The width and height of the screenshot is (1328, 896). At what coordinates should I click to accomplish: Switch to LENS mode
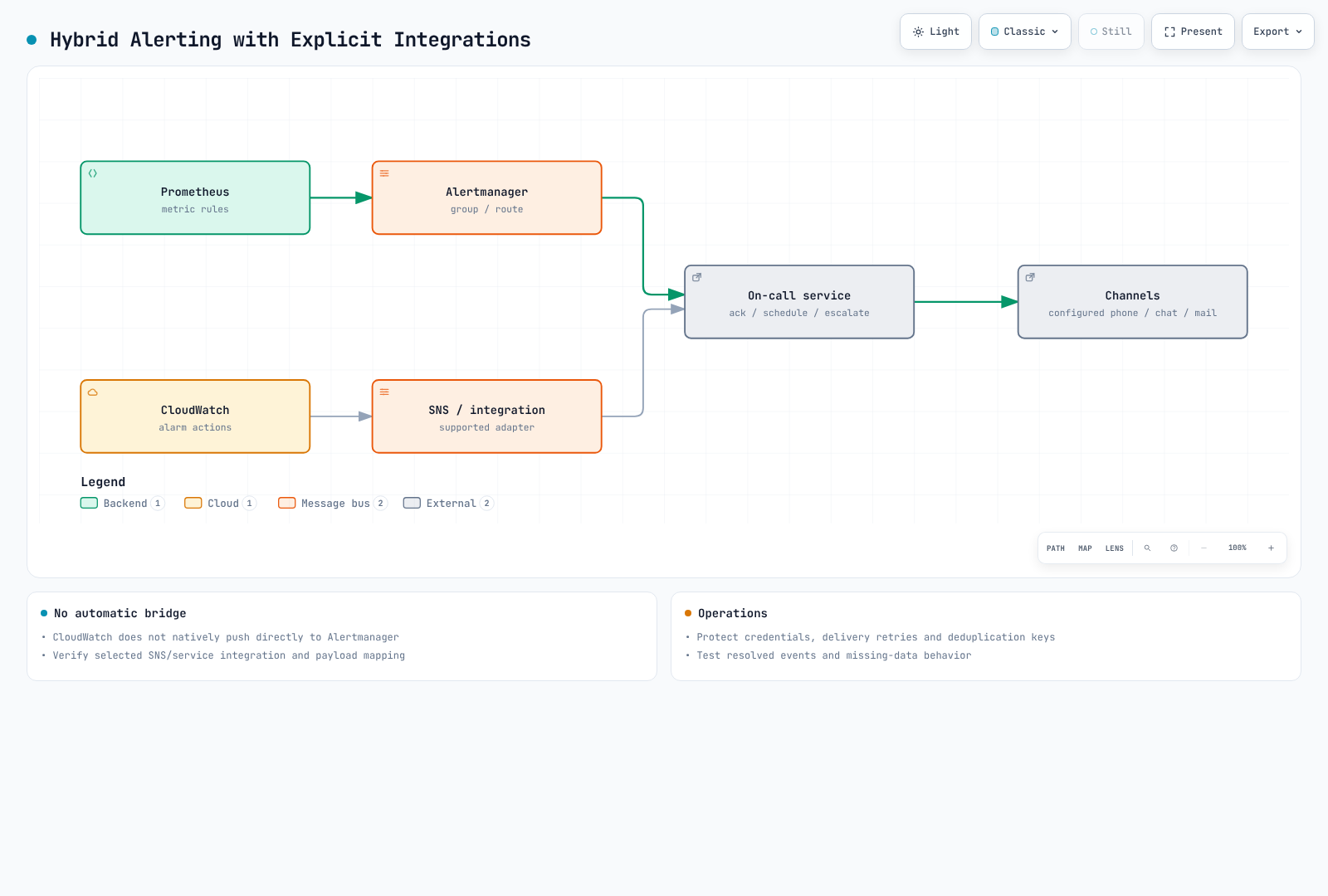click(x=1115, y=548)
